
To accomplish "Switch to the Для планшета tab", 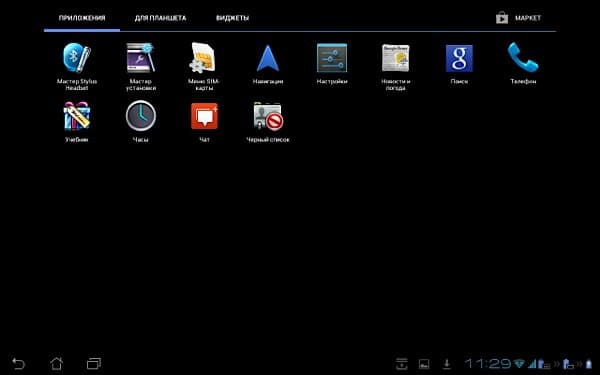I will 160,18.
